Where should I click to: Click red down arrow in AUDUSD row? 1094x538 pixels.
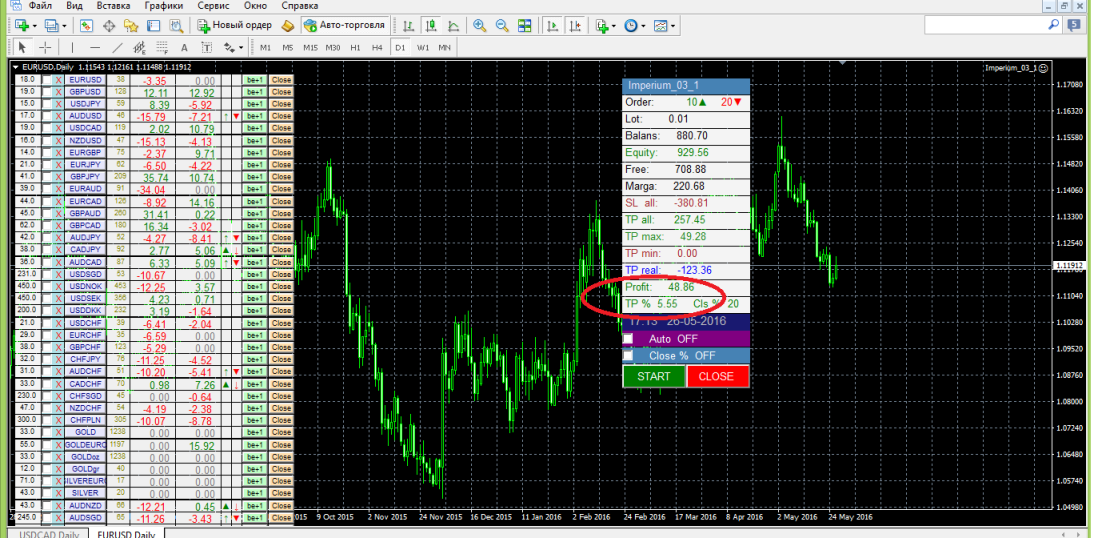click(x=236, y=116)
